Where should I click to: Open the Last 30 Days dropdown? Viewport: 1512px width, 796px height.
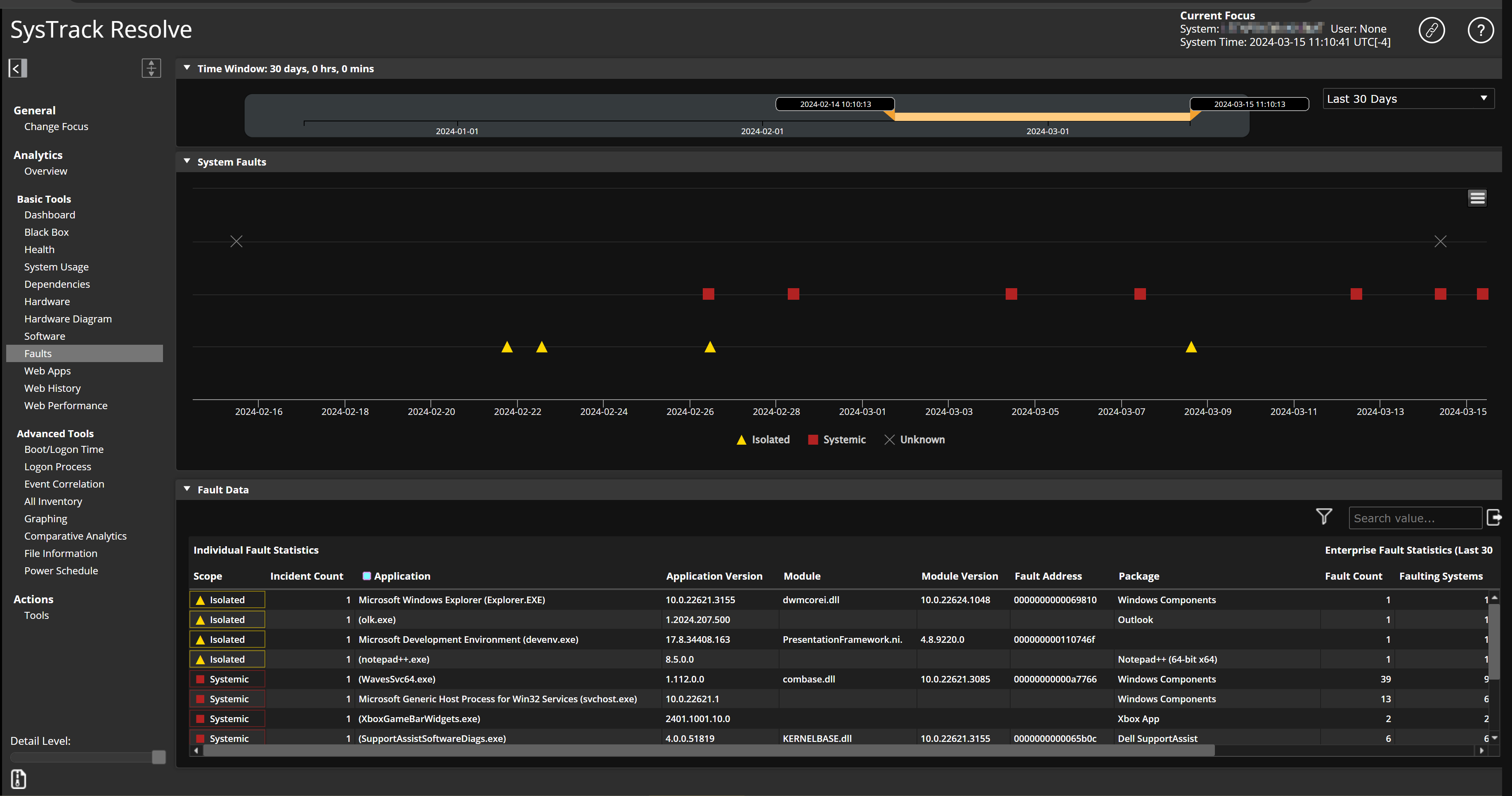1408,98
